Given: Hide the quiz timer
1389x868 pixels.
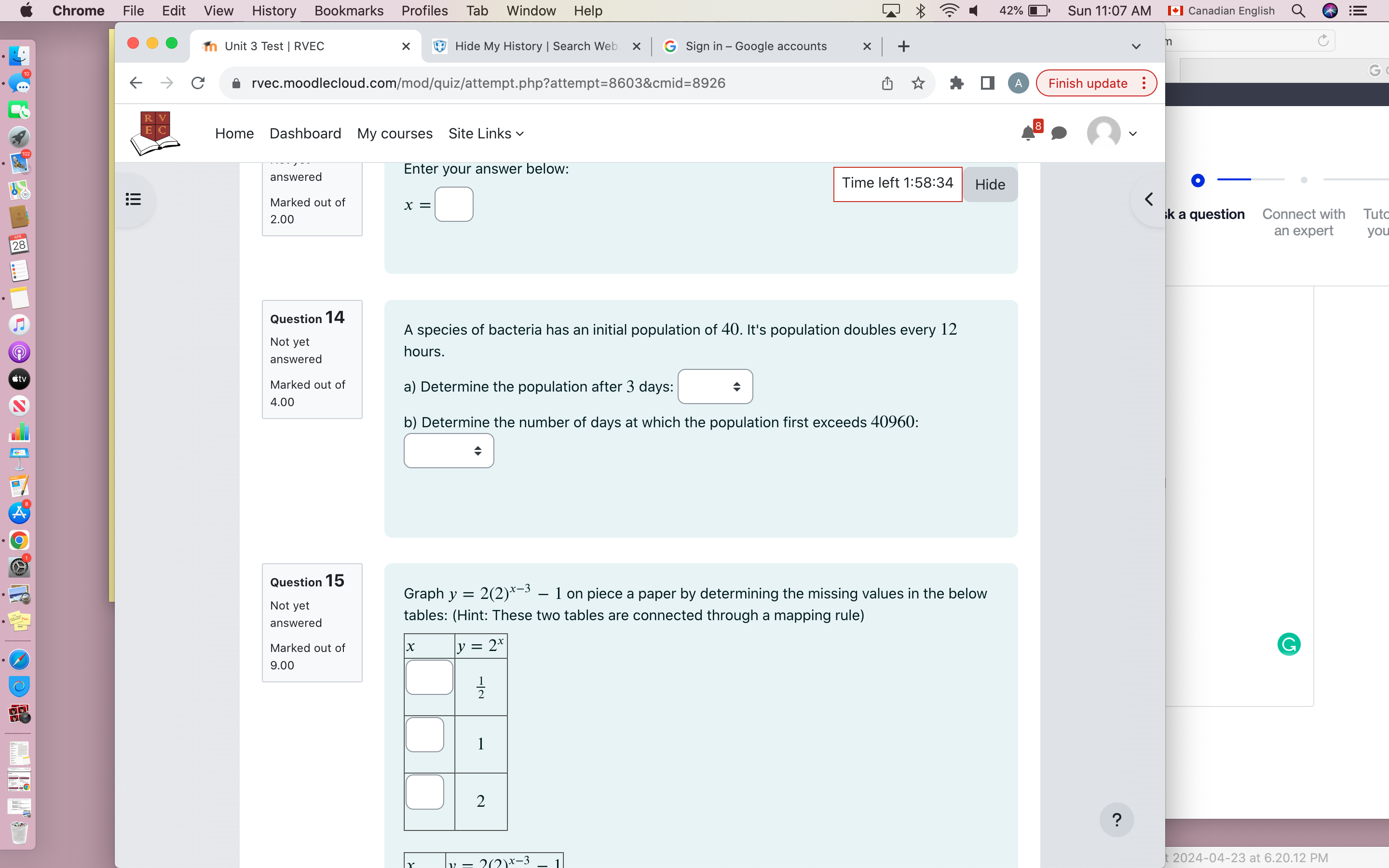Looking at the screenshot, I should pos(989,184).
